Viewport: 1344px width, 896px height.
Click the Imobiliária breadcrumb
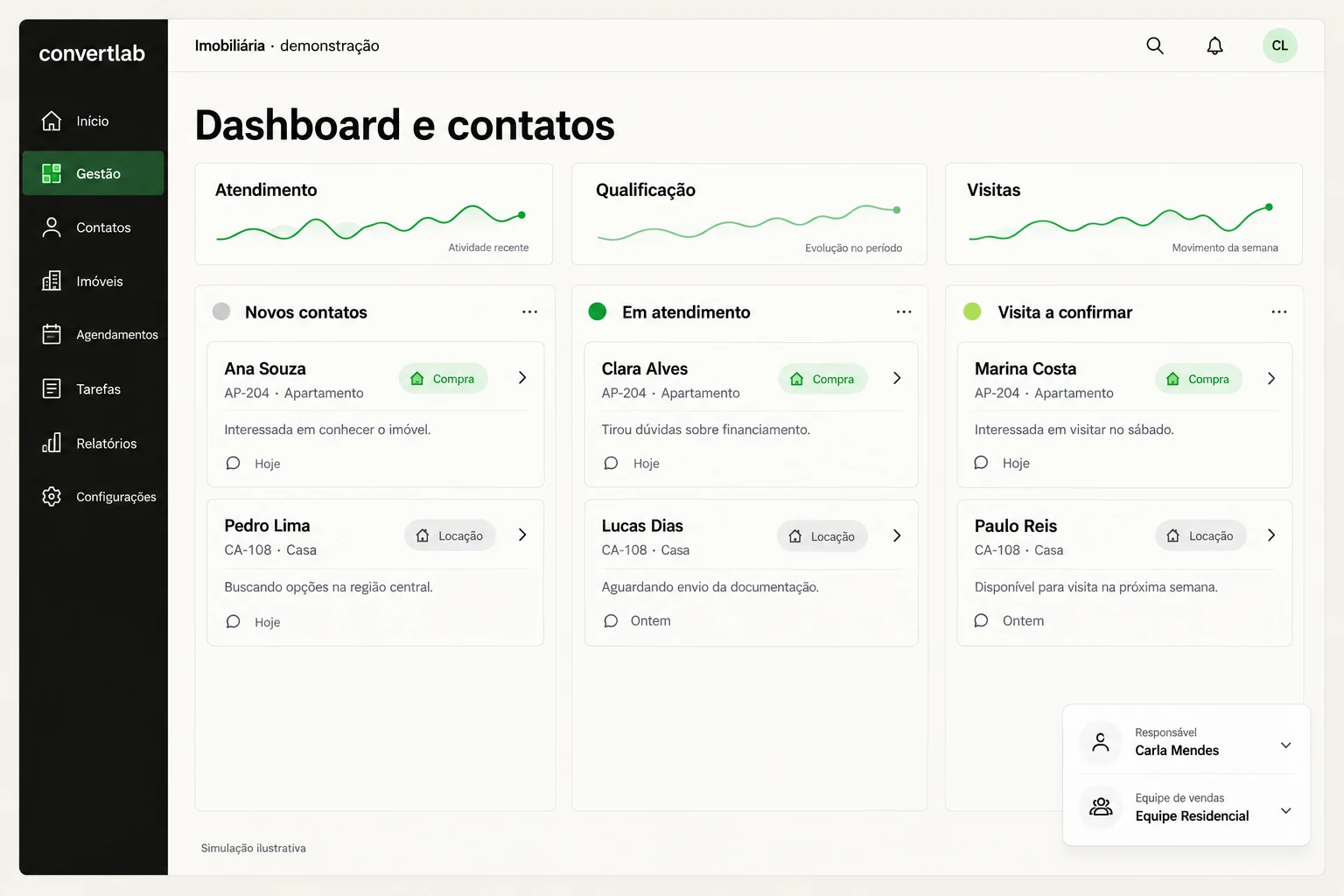click(x=229, y=45)
